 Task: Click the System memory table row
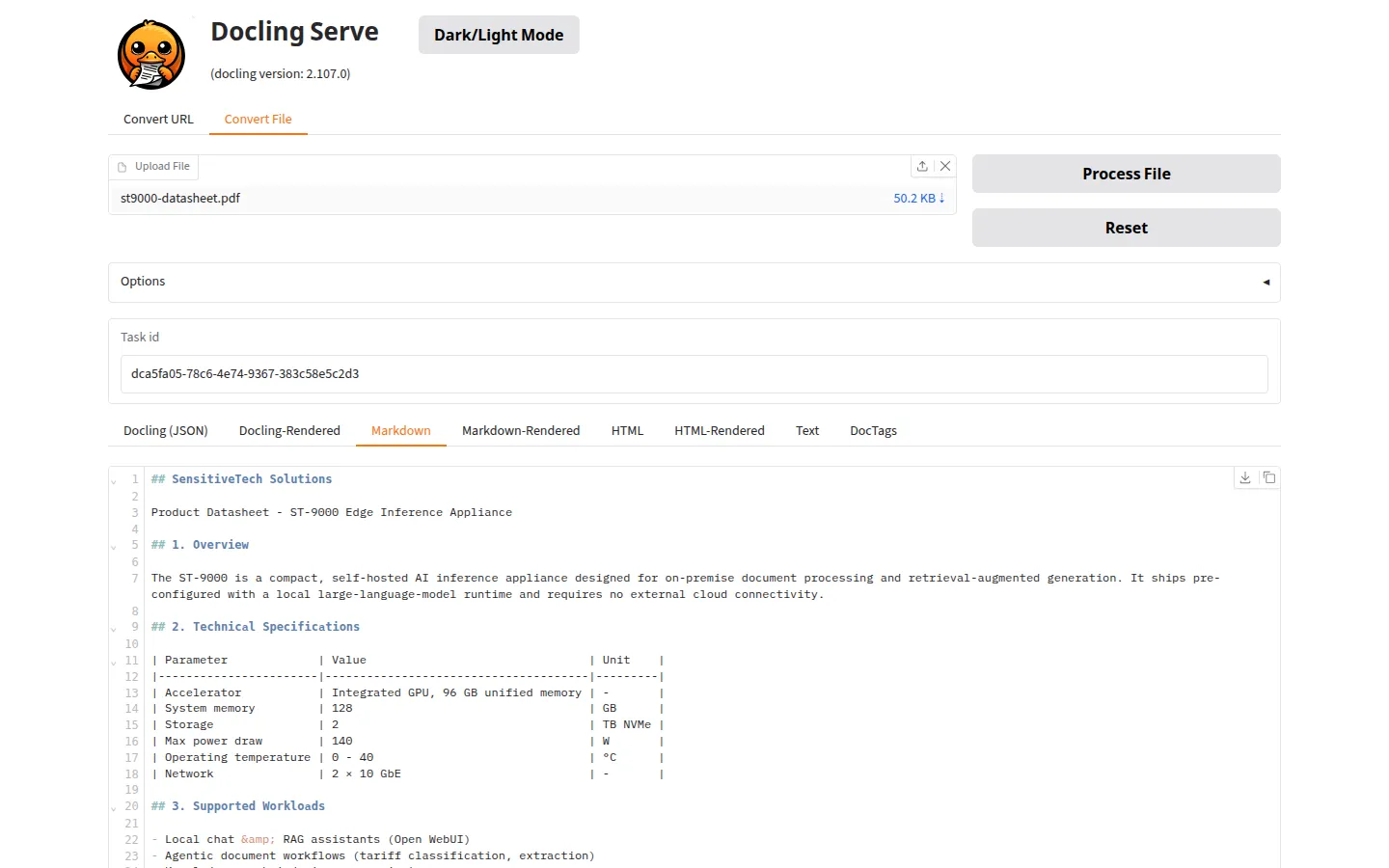(x=408, y=709)
